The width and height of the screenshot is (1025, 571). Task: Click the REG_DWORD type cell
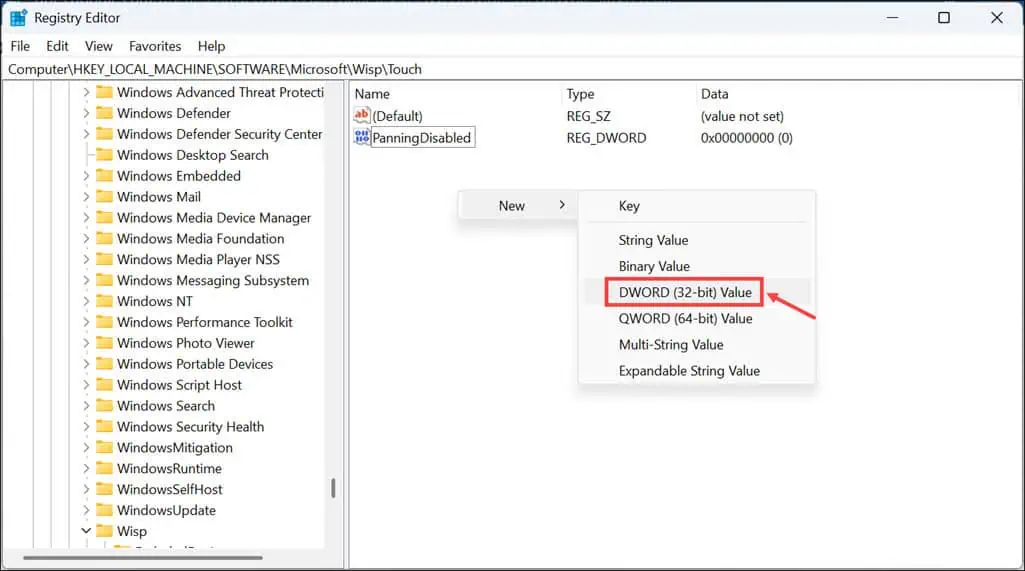point(606,138)
